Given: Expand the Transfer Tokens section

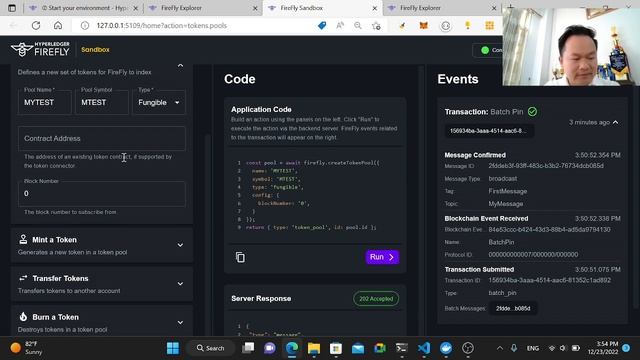Looking at the screenshot, I should (180, 284).
